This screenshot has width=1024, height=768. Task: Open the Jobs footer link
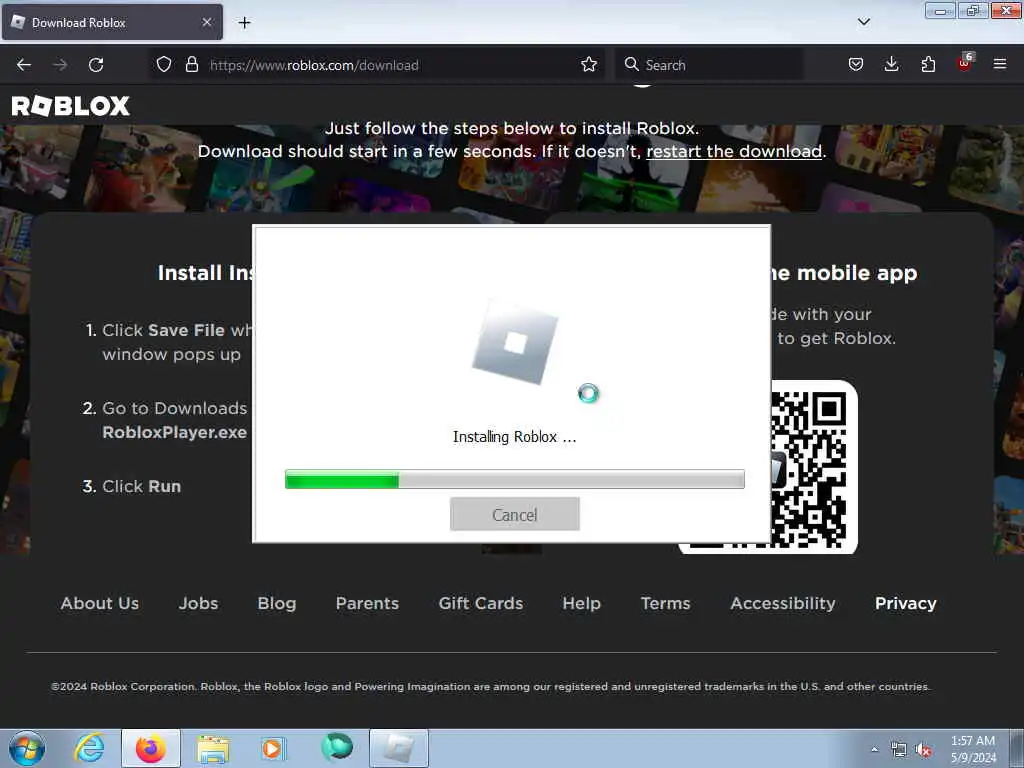pyautogui.click(x=199, y=603)
